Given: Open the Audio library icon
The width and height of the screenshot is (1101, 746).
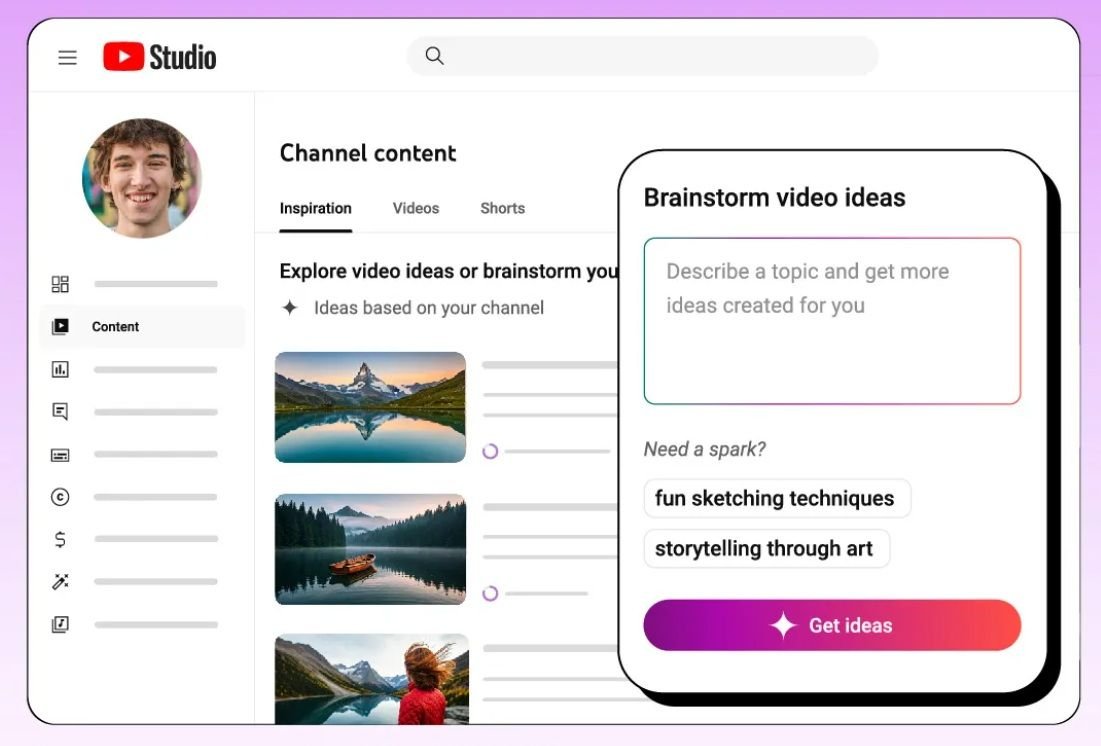Looking at the screenshot, I should [60, 624].
